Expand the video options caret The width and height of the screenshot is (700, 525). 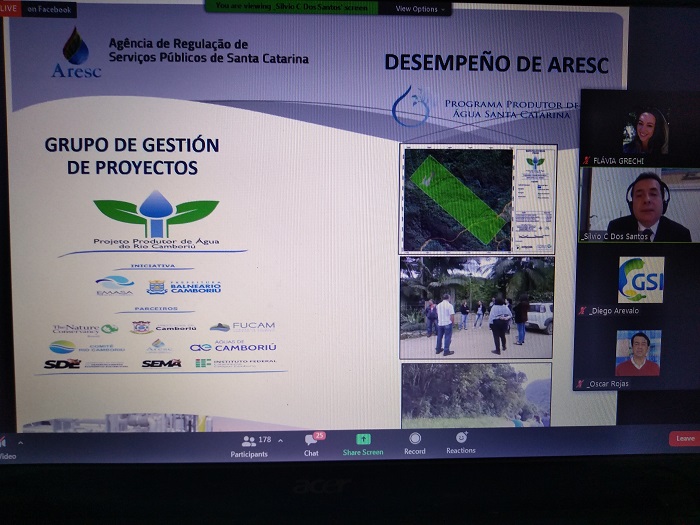[21, 443]
